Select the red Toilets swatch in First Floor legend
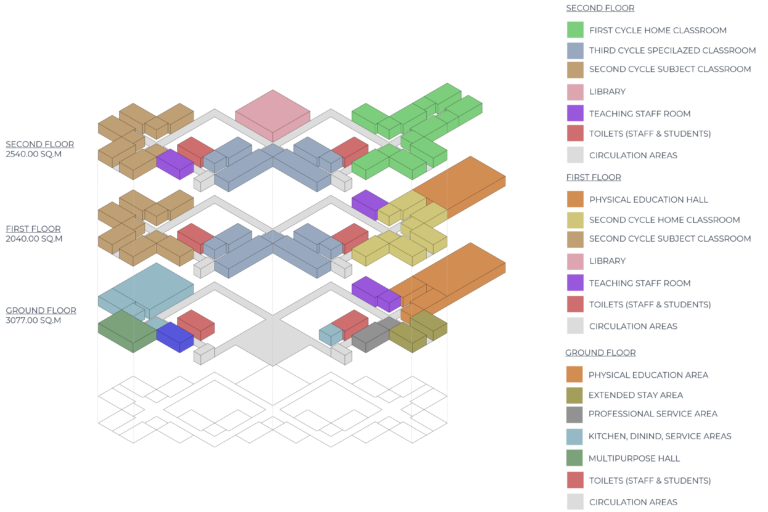Image resolution: width=768 pixels, height=512 pixels. click(x=575, y=304)
